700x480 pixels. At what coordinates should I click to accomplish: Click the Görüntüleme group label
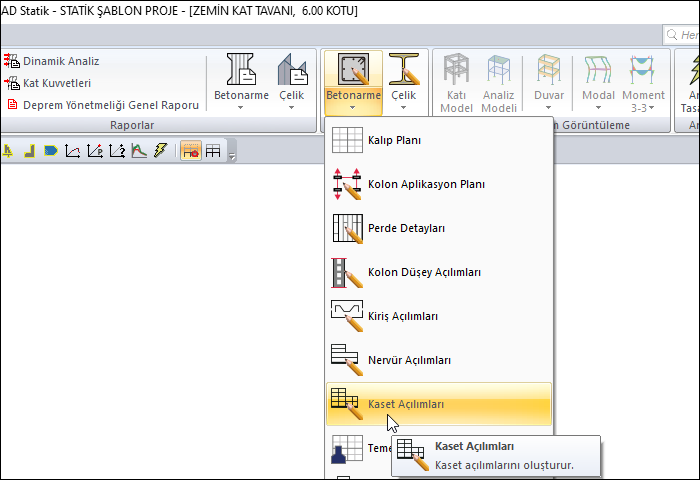(x=592, y=125)
